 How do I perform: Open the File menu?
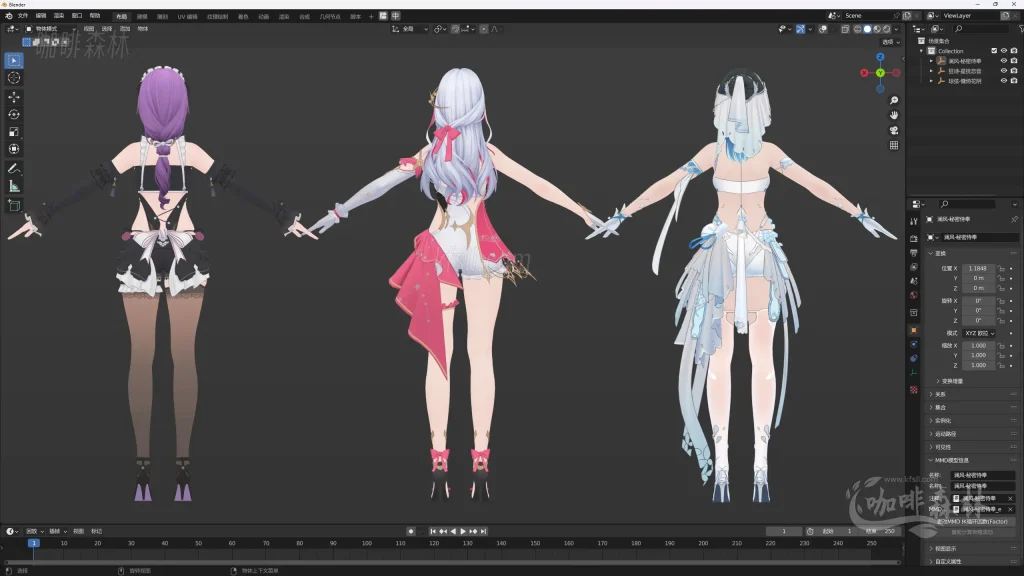pos(23,16)
